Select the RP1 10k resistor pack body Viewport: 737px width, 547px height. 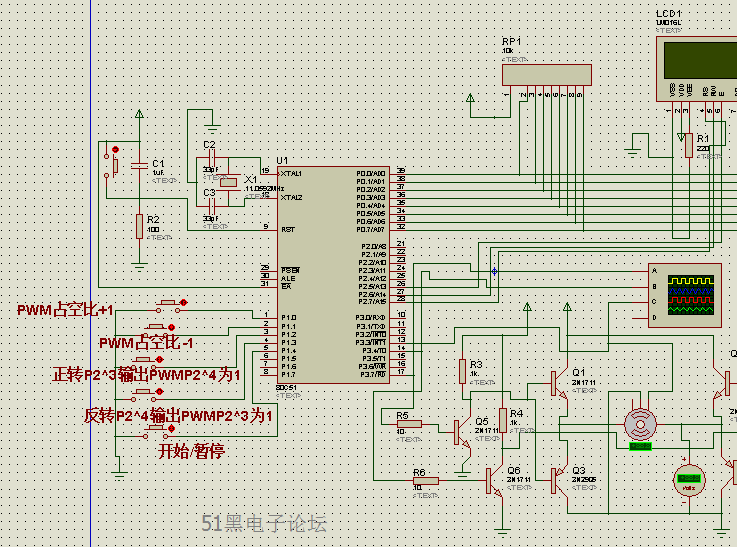point(547,75)
